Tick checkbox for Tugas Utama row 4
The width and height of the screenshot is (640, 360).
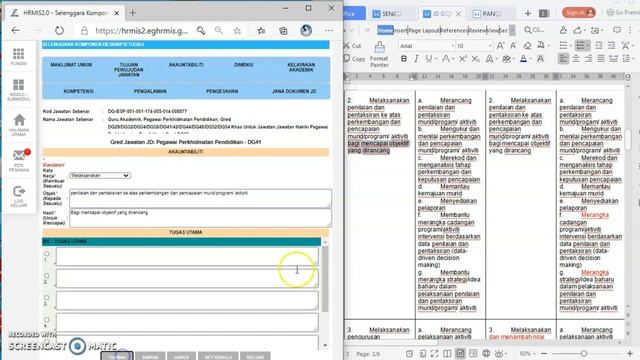click(47, 320)
